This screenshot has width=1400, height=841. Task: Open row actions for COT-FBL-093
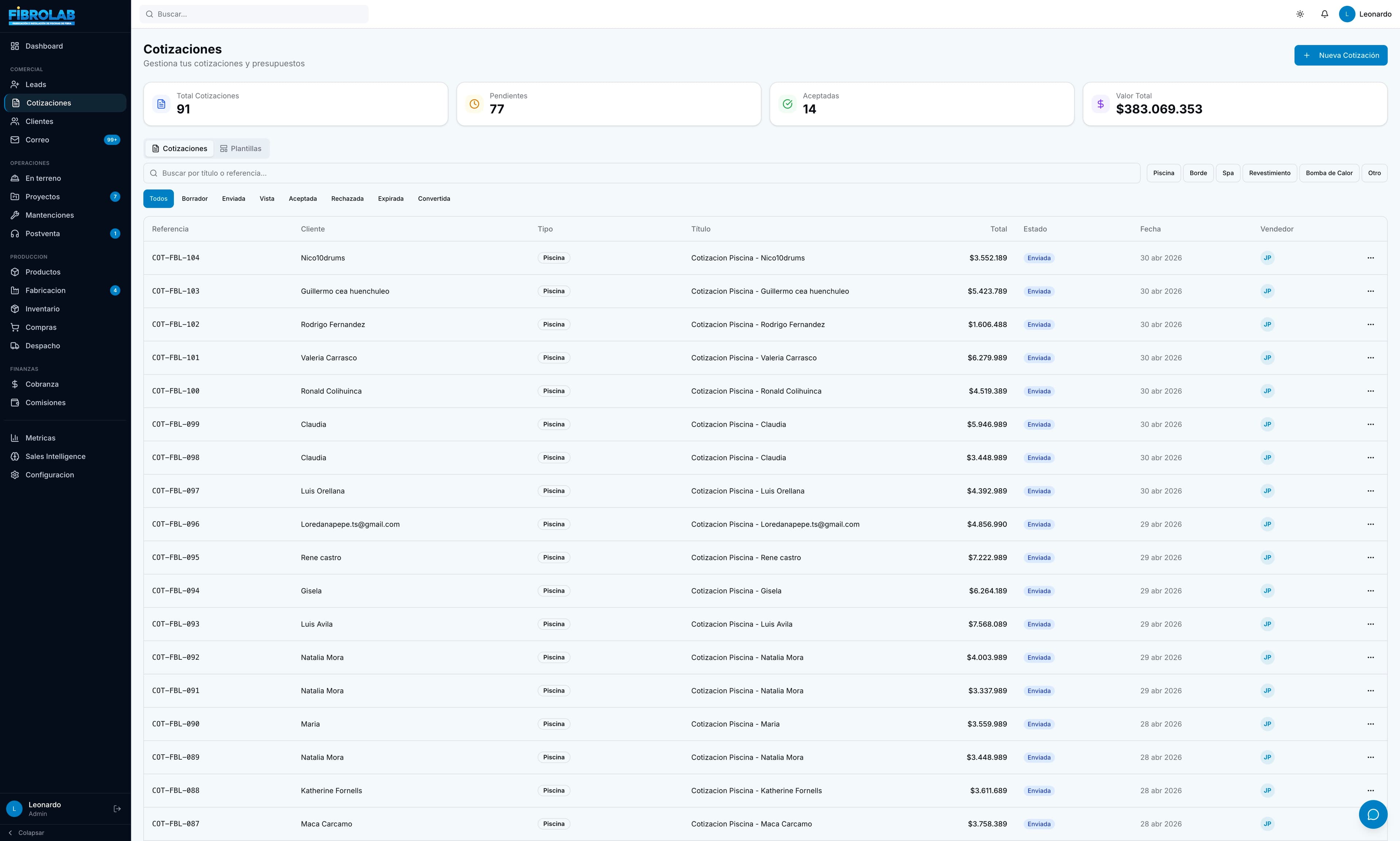[1370, 624]
